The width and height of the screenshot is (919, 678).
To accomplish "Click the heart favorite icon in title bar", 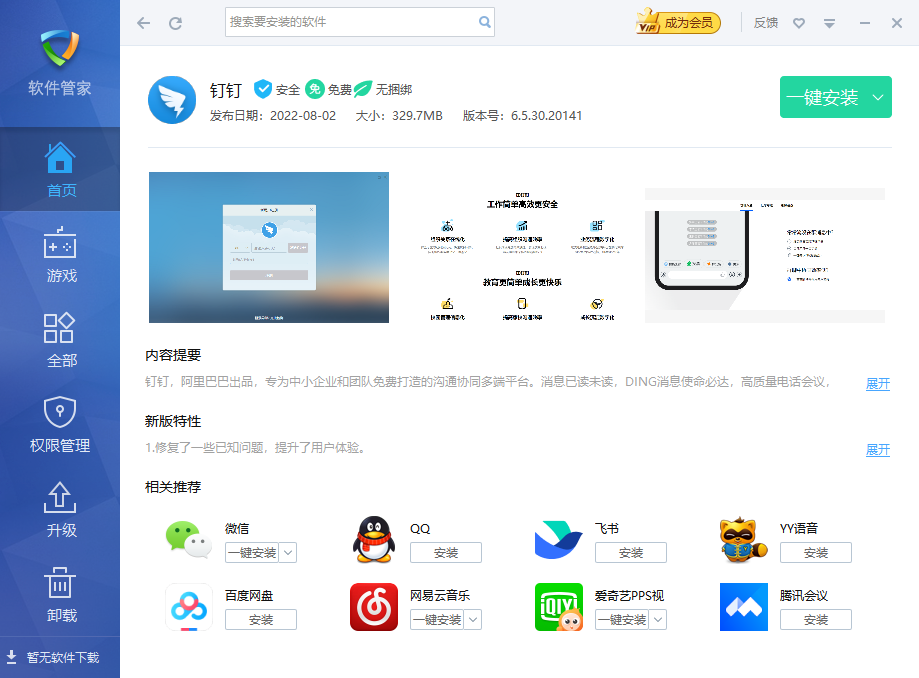I will pos(799,23).
